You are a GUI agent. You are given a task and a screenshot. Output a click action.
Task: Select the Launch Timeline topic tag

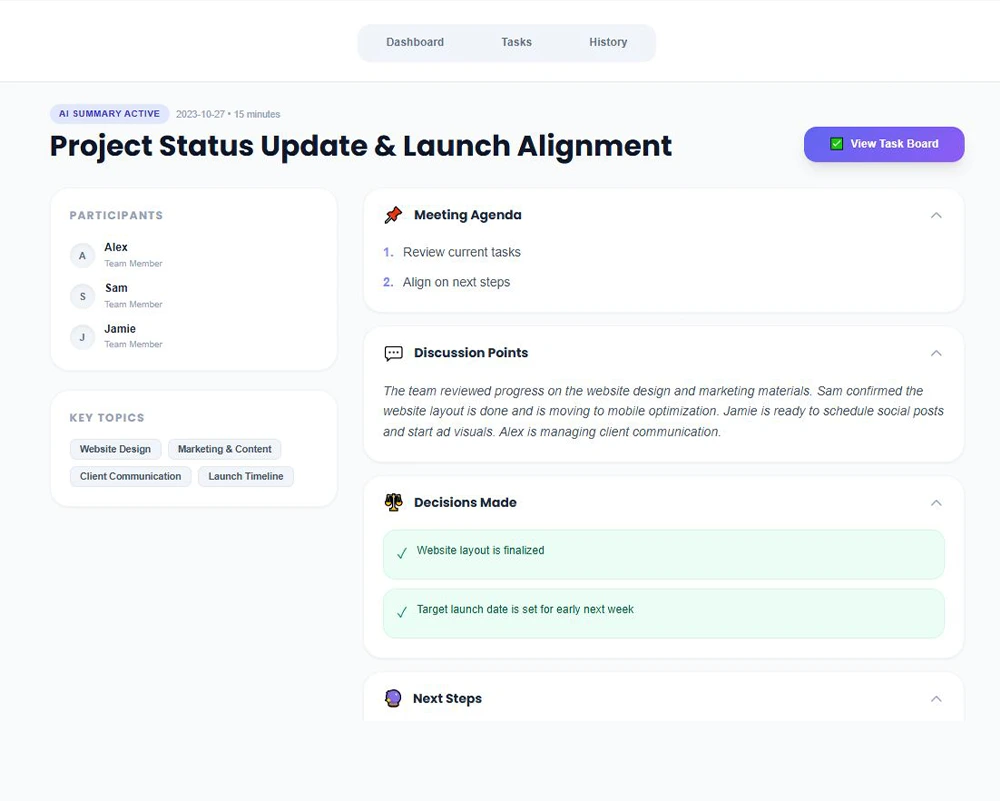pos(246,476)
